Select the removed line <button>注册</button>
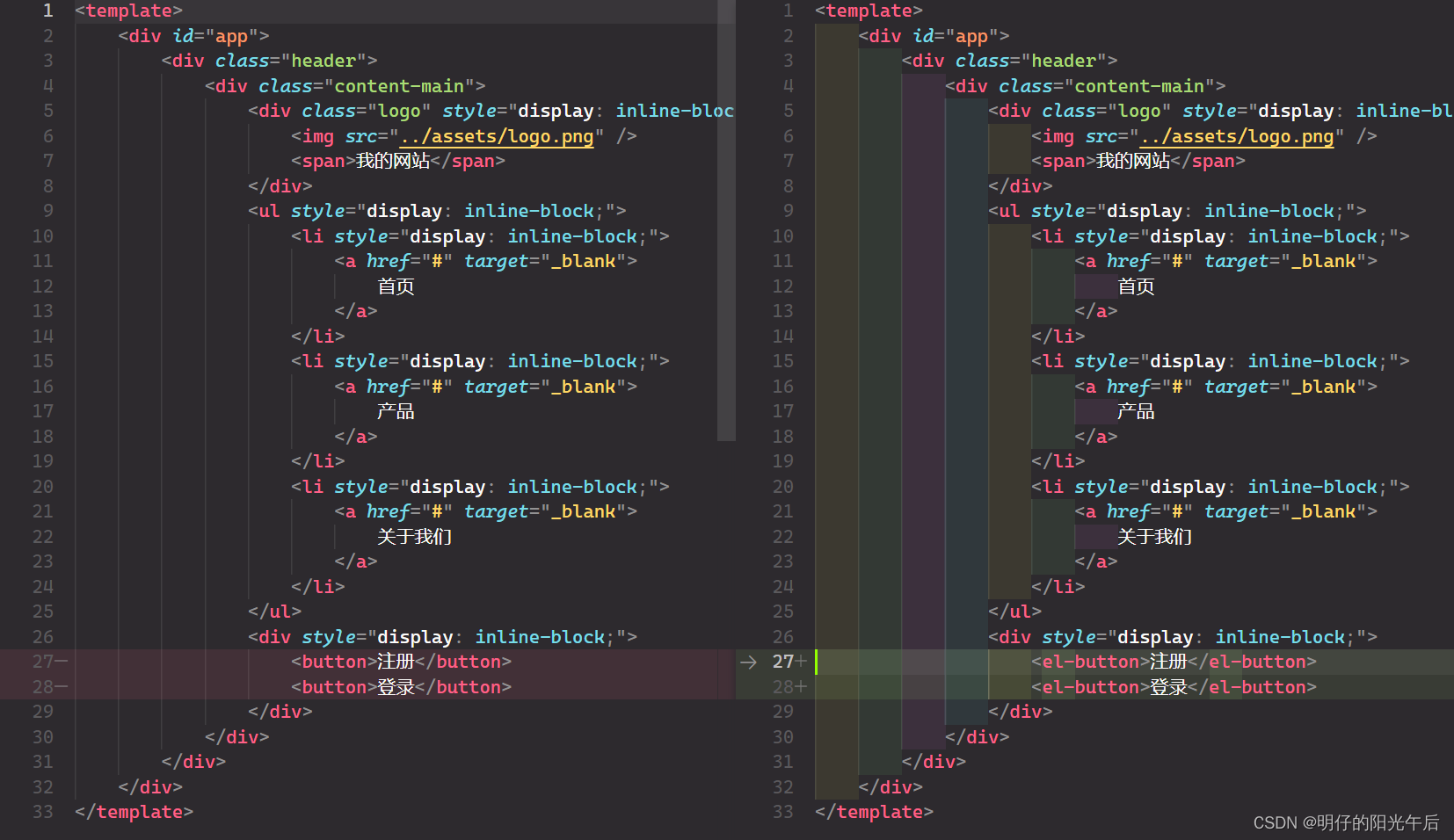 [401, 662]
